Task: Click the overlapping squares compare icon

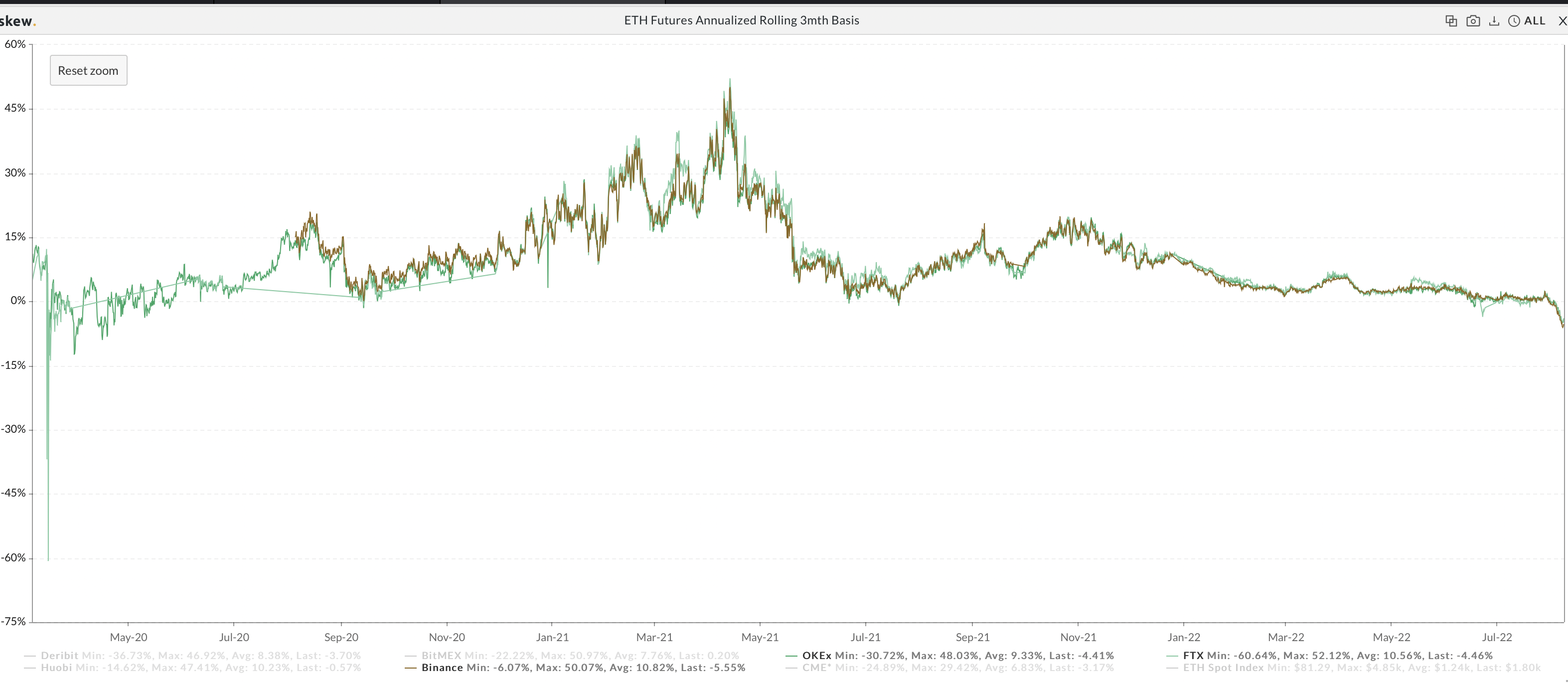Action: pos(1451,21)
